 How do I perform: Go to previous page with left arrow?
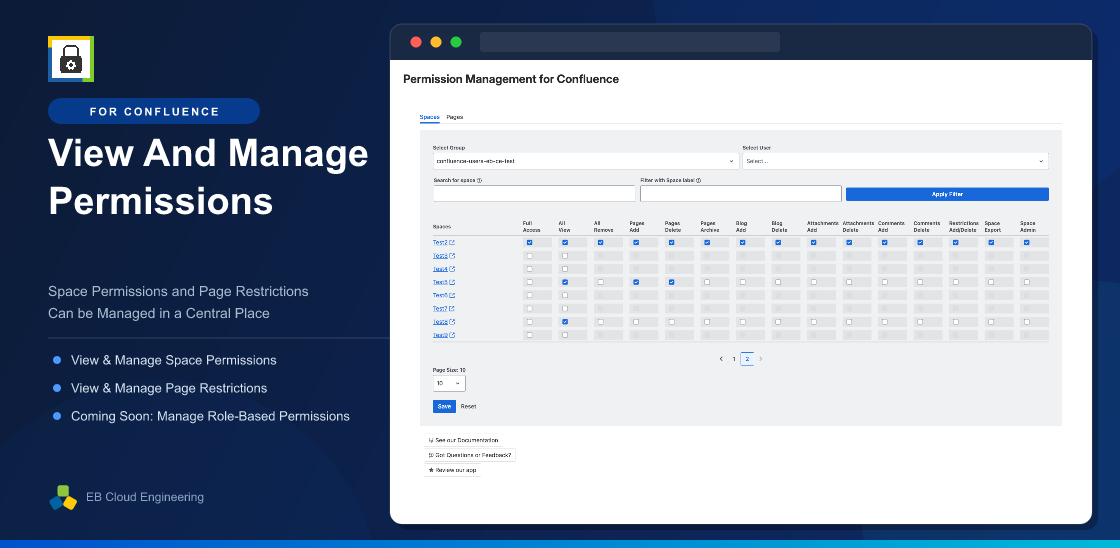pos(721,359)
